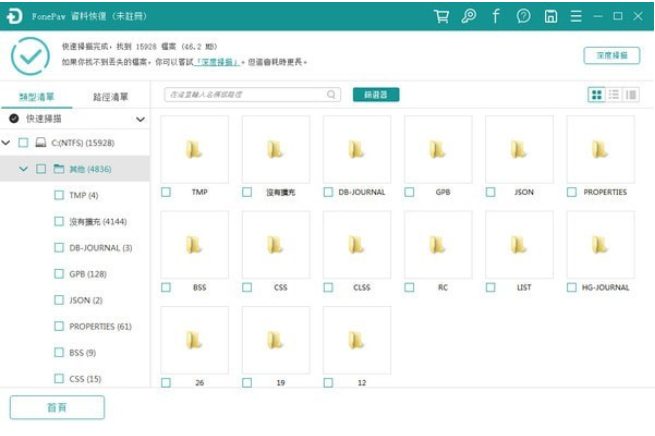
Task: Collapse the 快速掃描 dropdown chevron
Action: point(140,119)
